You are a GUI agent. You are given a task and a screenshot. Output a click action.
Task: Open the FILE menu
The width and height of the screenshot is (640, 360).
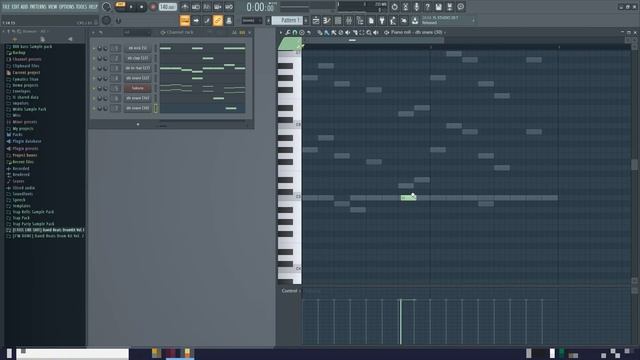tap(6, 7)
